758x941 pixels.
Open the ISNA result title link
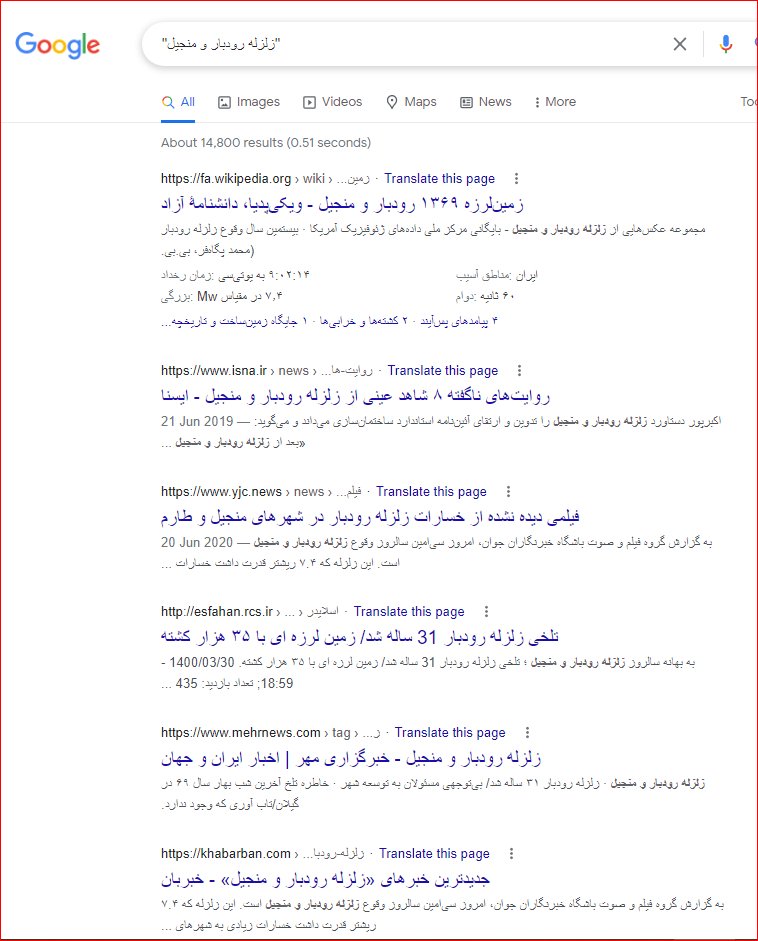[x=355, y=396]
